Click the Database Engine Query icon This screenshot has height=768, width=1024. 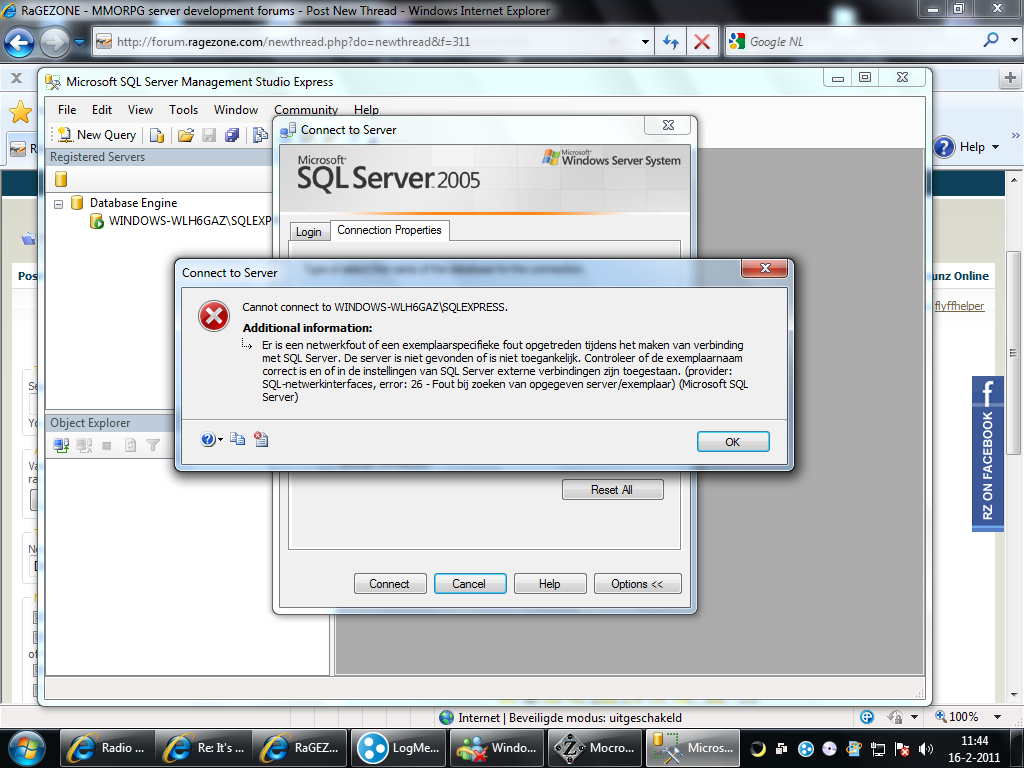point(157,135)
